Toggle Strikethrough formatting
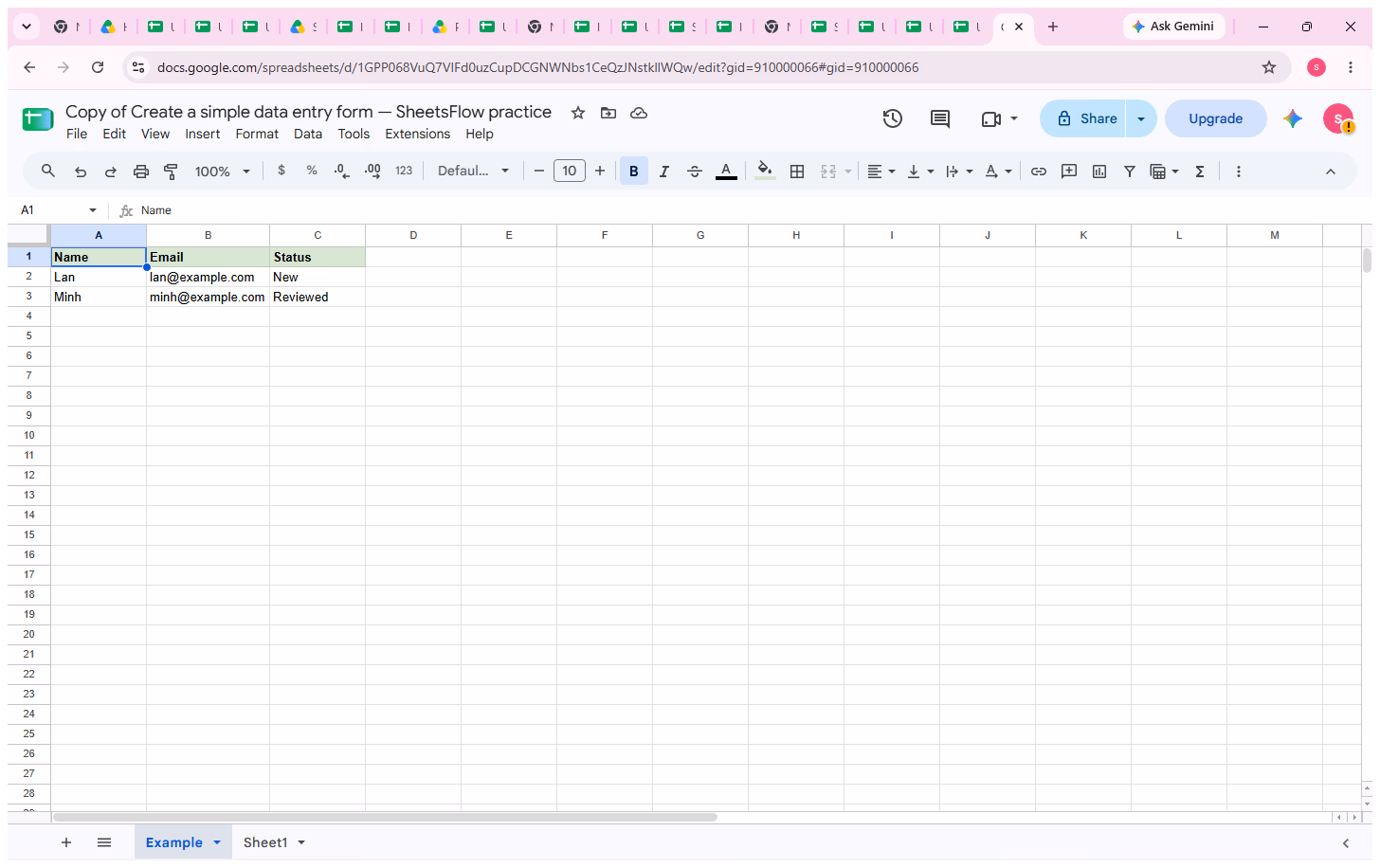This screenshot has height=868, width=1380. point(695,171)
